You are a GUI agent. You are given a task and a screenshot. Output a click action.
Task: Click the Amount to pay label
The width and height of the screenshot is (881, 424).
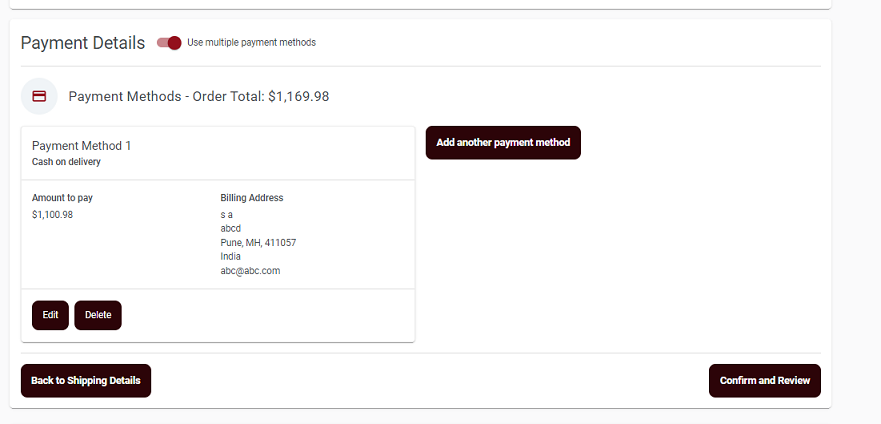(62, 198)
